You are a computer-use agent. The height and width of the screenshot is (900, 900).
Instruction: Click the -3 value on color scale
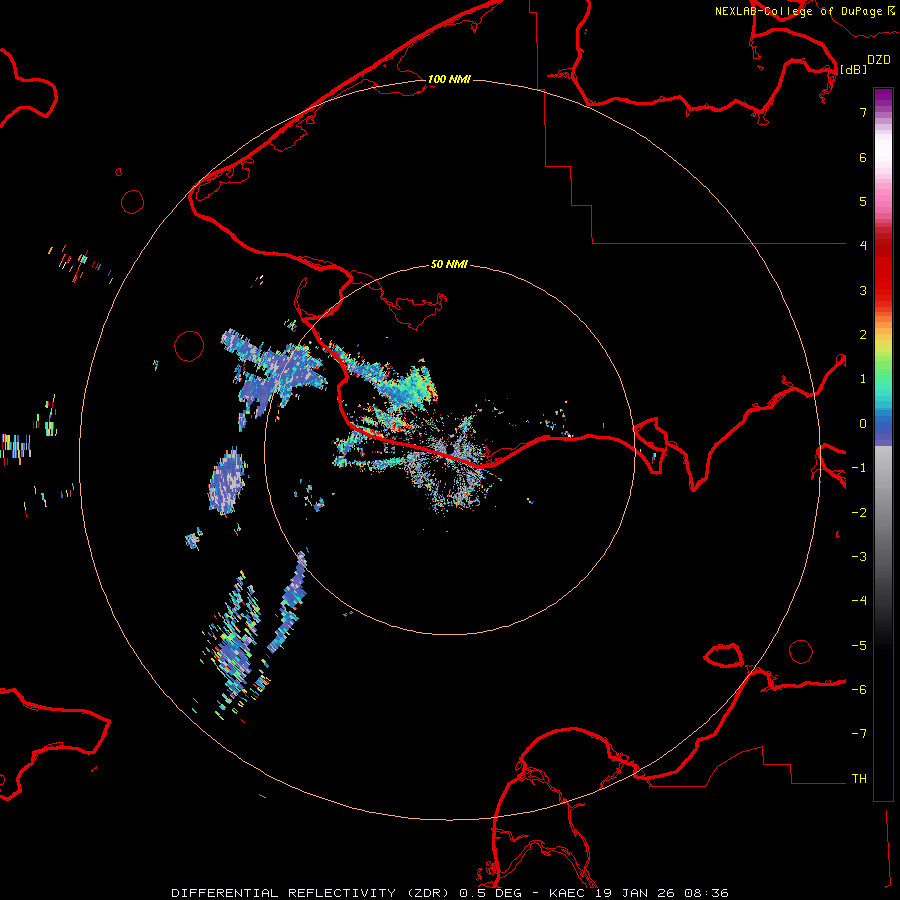pyautogui.click(x=859, y=557)
